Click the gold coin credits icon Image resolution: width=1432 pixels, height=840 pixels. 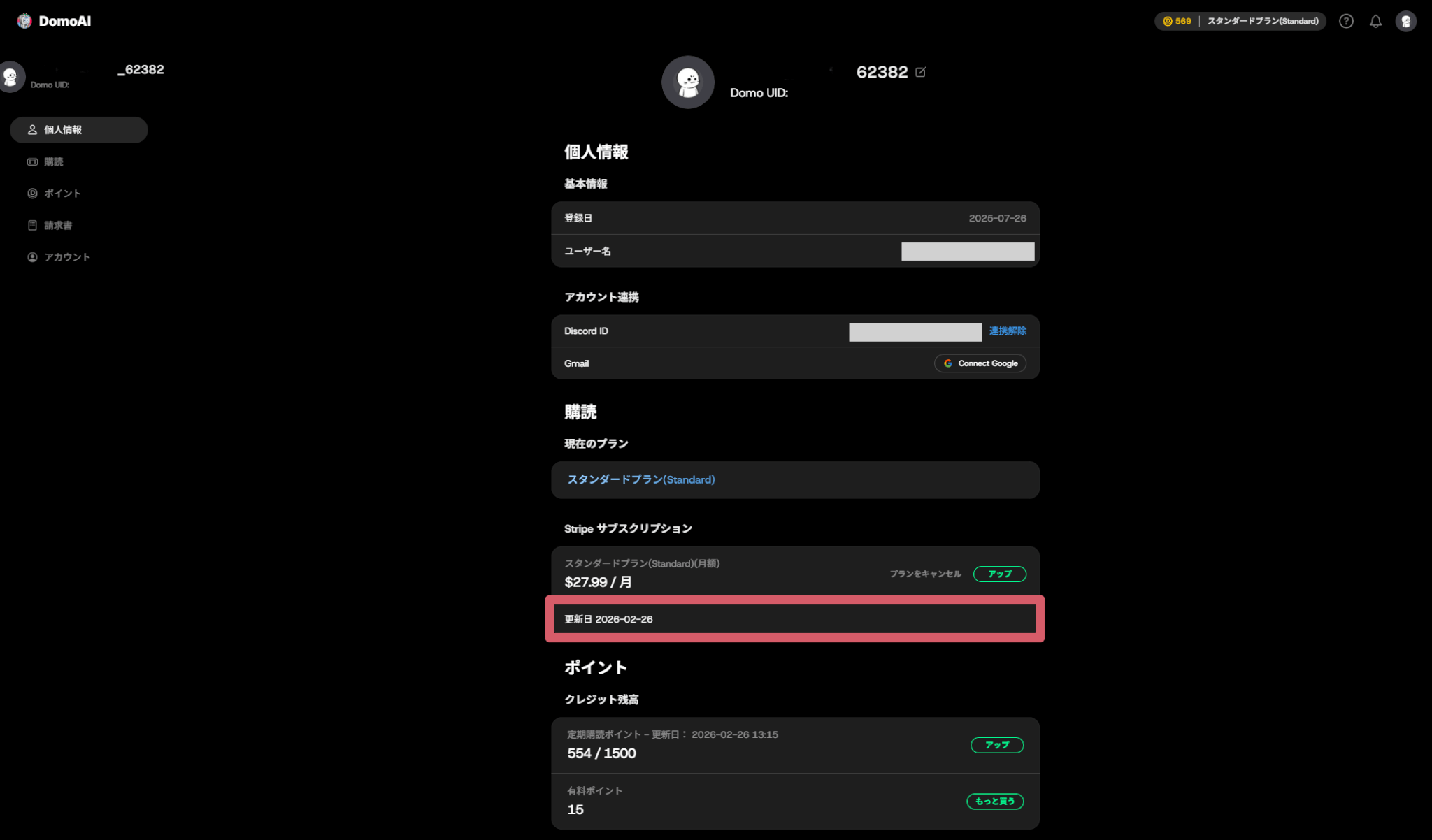(1167, 21)
